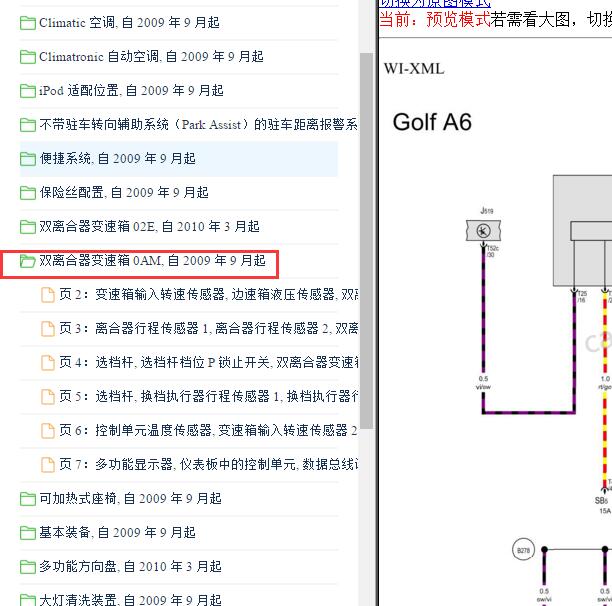The width and height of the screenshot is (612, 606).
Task: Click the 页 7 document icon
Action: click(x=48, y=465)
